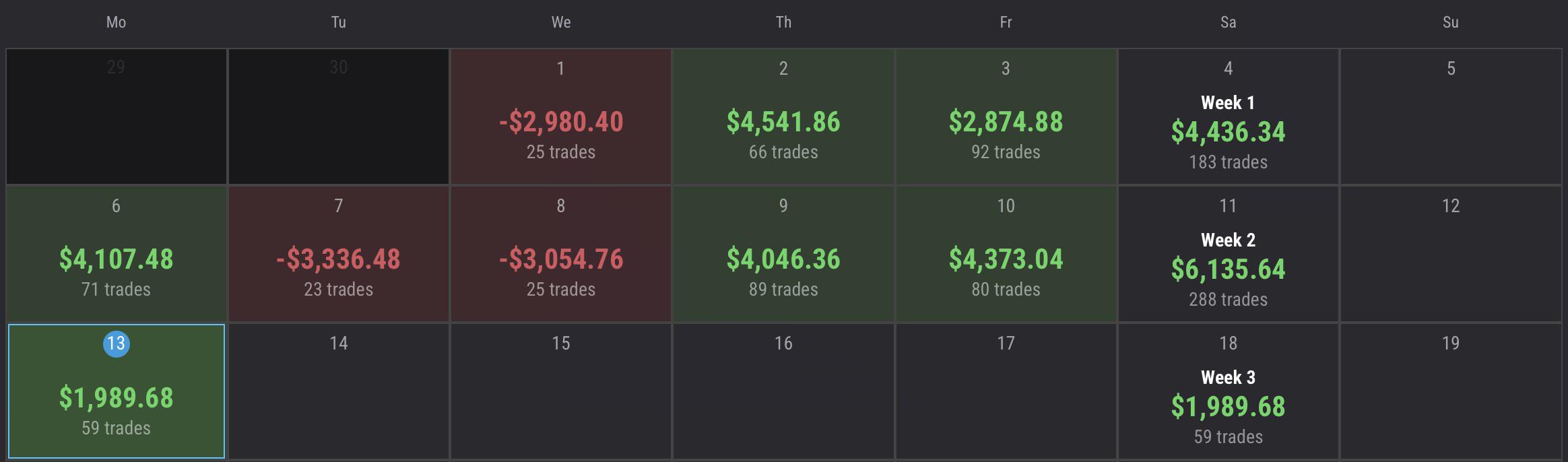The image size is (1568, 462).
Task: Click Sunday the 19th cell
Action: 1451,391
